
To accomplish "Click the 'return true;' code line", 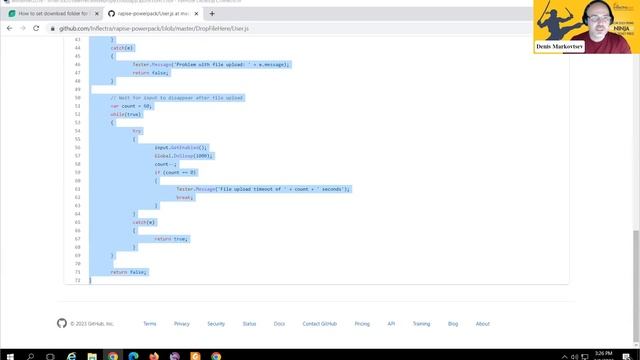I will (171, 239).
